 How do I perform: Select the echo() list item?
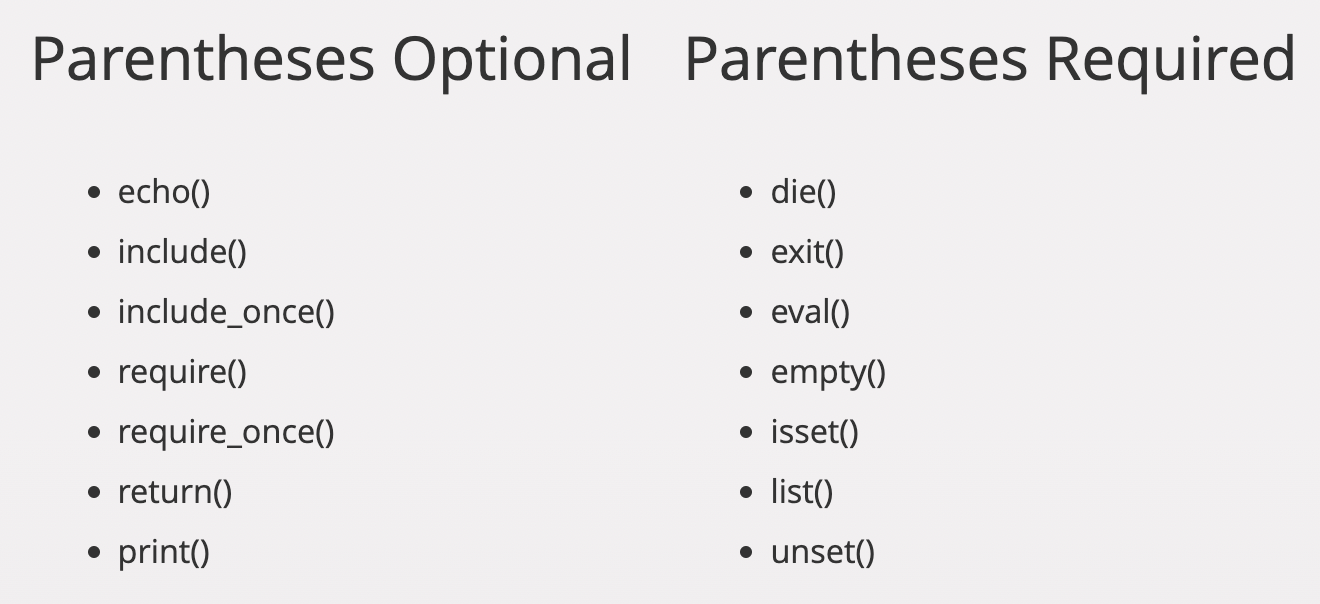coord(164,192)
